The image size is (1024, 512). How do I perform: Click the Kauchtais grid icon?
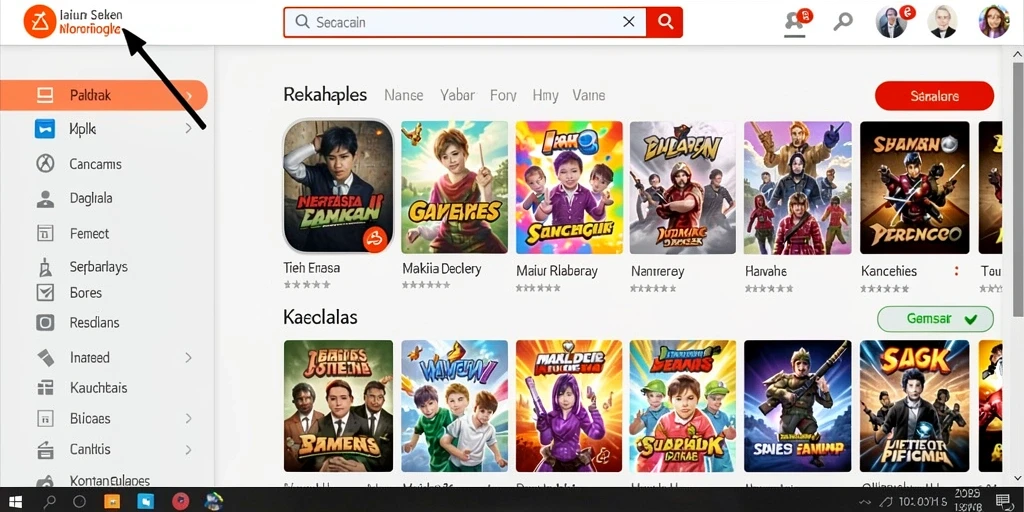(45, 388)
